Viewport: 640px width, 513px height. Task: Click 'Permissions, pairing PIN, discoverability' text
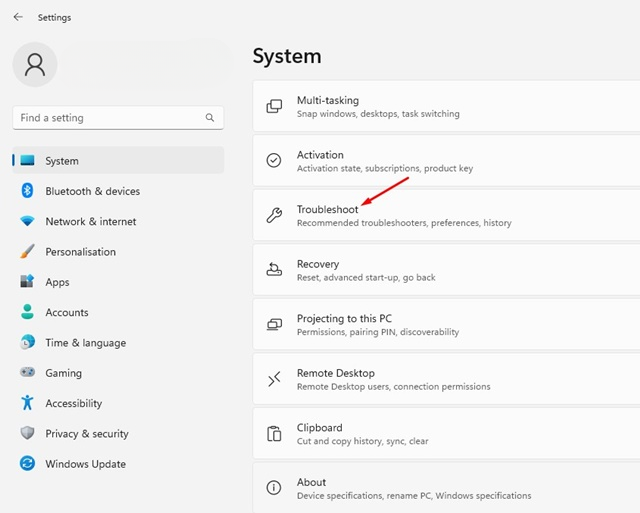(x=378, y=332)
